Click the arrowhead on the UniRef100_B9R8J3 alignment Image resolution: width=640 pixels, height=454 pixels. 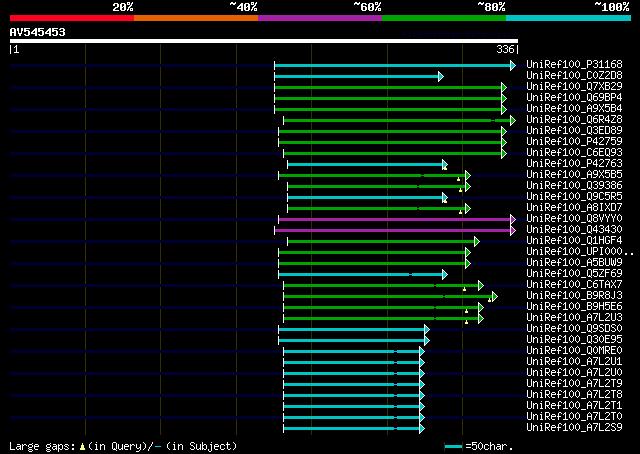(x=493, y=296)
